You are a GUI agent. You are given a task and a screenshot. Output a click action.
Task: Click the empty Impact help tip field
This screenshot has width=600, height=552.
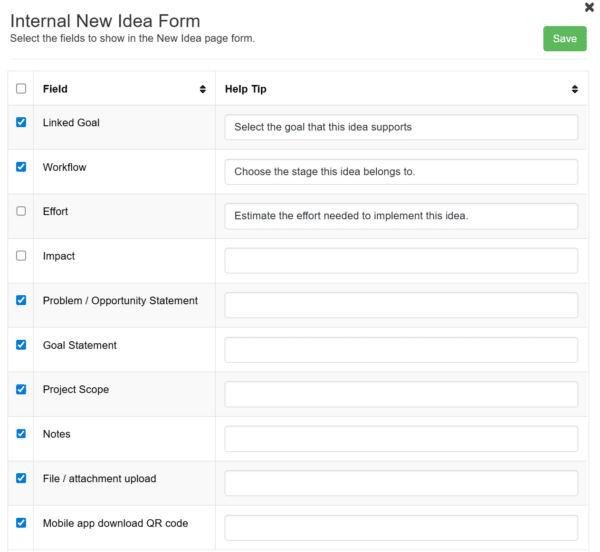click(401, 261)
